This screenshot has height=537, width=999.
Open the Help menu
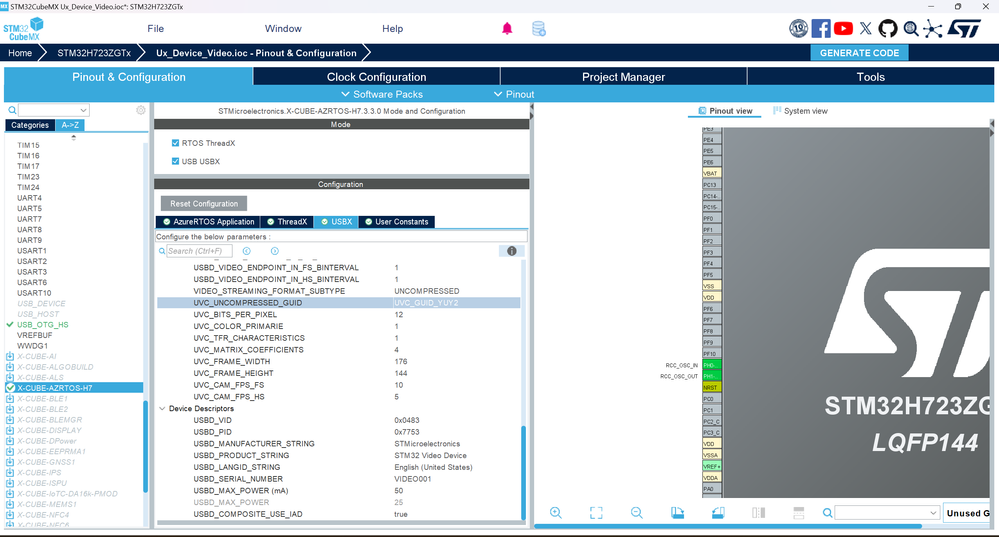[392, 29]
